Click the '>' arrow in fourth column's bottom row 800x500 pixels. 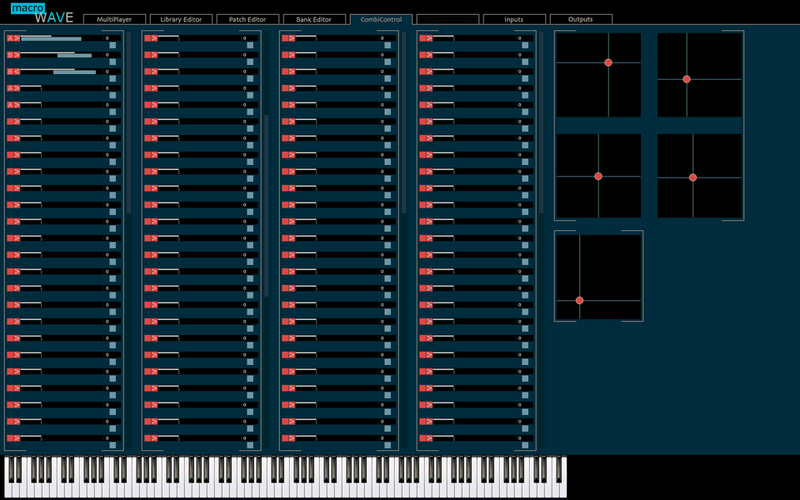pos(430,438)
